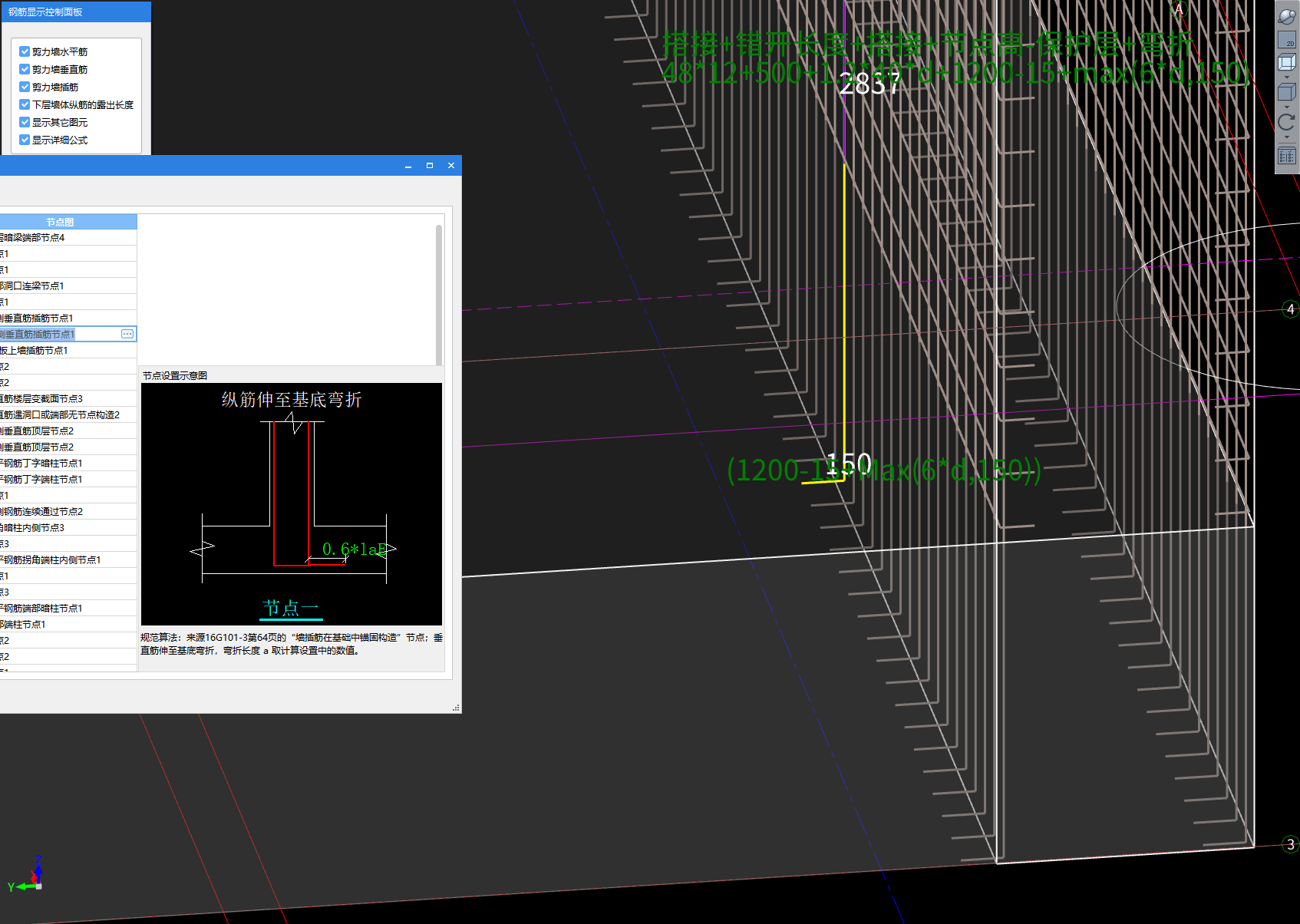This screenshot has height=924, width=1300.
Task: Click the ellipsis button in selected row
Action: 127,334
